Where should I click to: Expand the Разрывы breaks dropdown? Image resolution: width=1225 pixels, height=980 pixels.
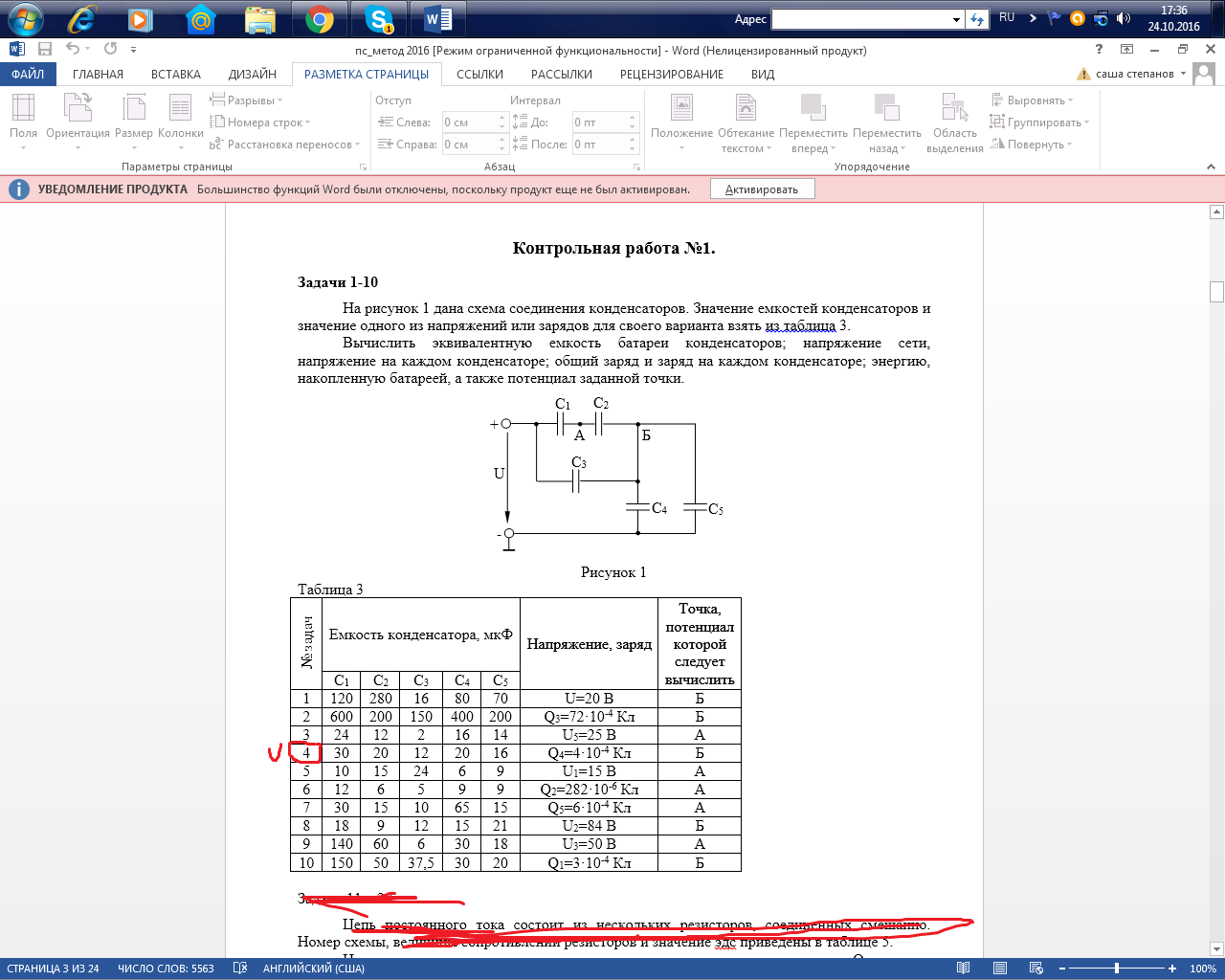[247, 100]
